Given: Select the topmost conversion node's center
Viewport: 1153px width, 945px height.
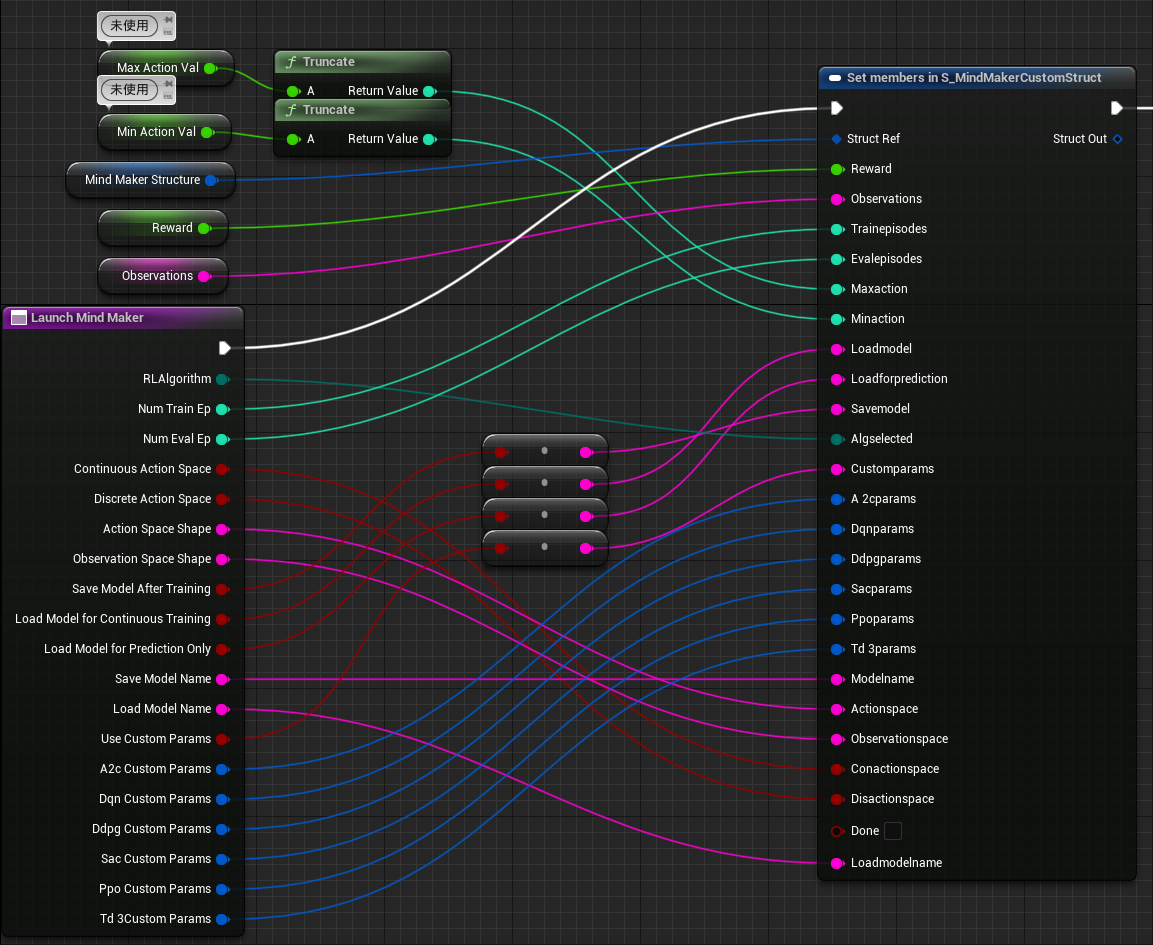Looking at the screenshot, I should coord(544,451).
